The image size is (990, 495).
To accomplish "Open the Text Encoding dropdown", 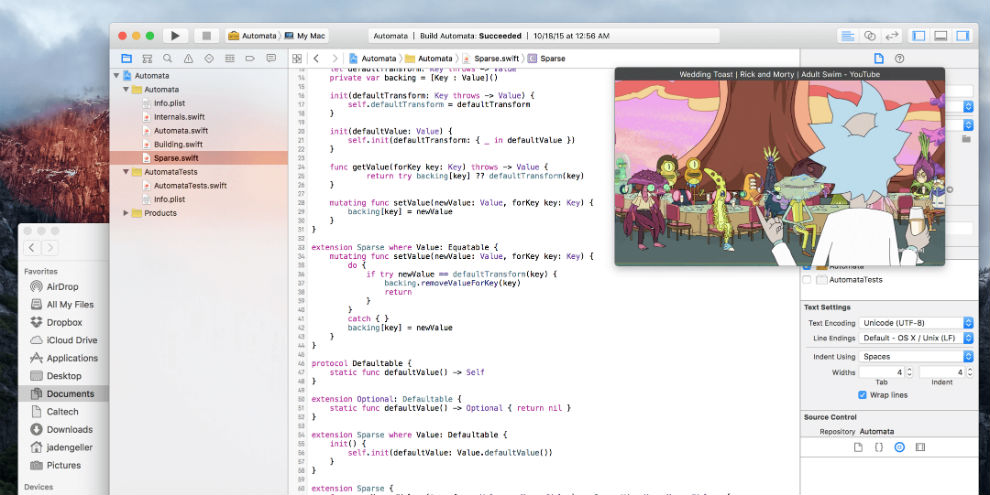I will 916,323.
